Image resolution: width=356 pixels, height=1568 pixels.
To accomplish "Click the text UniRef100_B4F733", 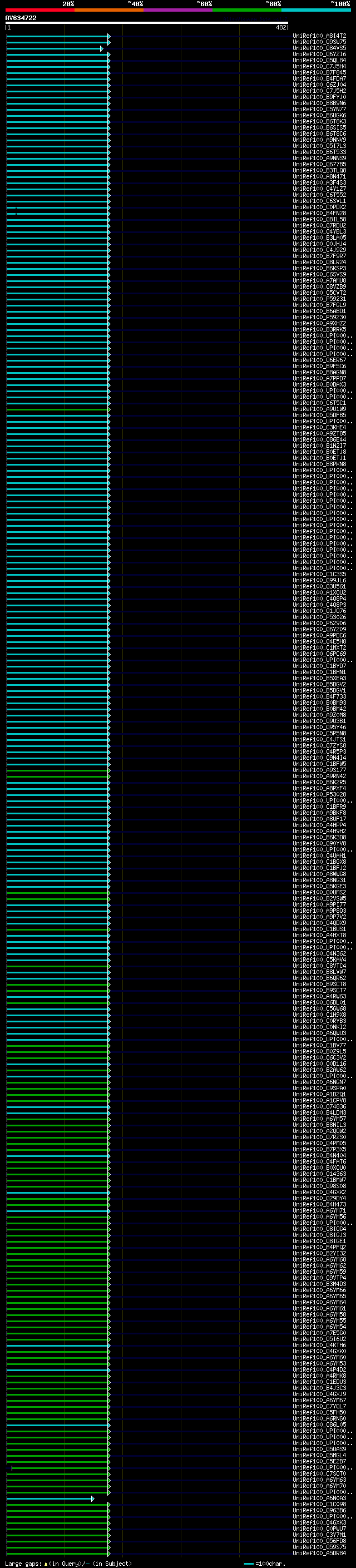I will (x=319, y=696).
